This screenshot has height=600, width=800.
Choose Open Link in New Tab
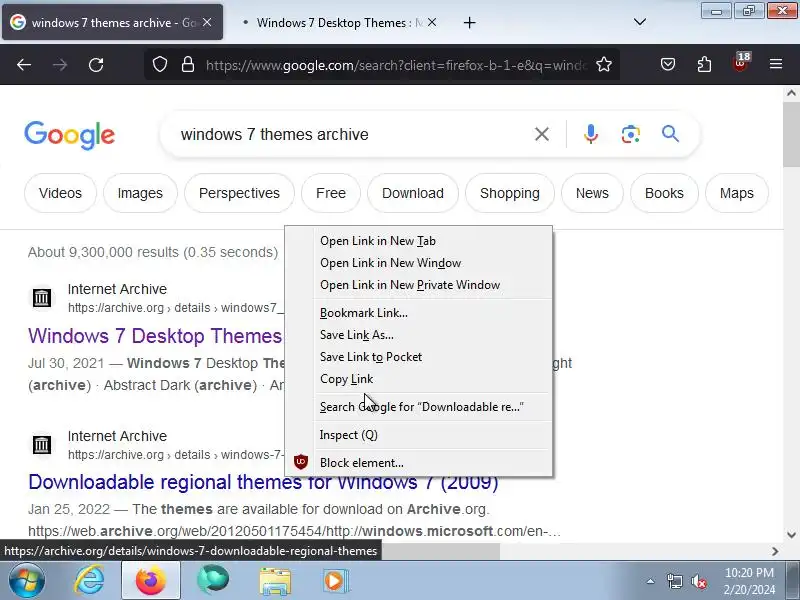pos(418,241)
